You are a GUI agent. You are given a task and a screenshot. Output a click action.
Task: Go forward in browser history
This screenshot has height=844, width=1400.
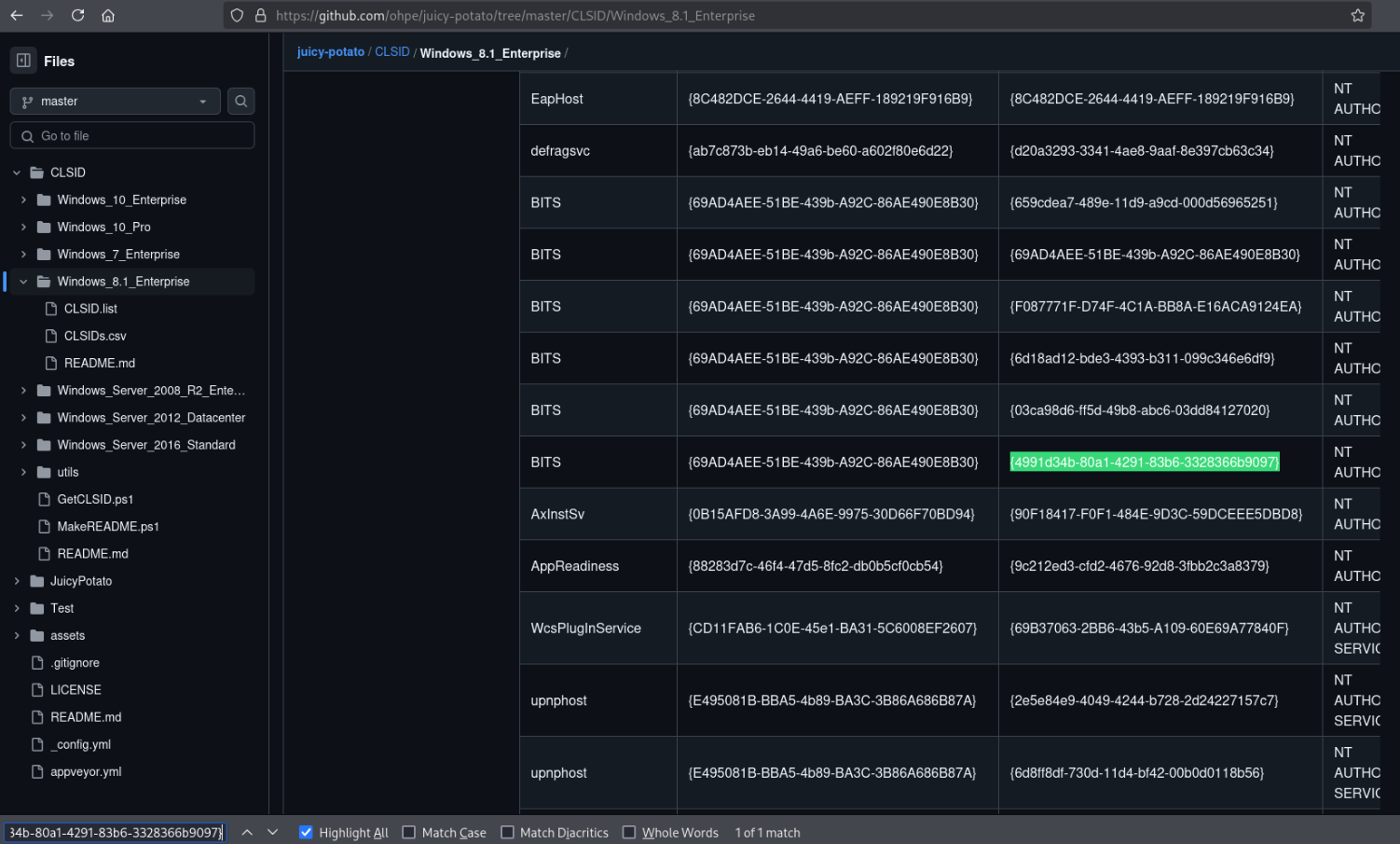click(48, 16)
